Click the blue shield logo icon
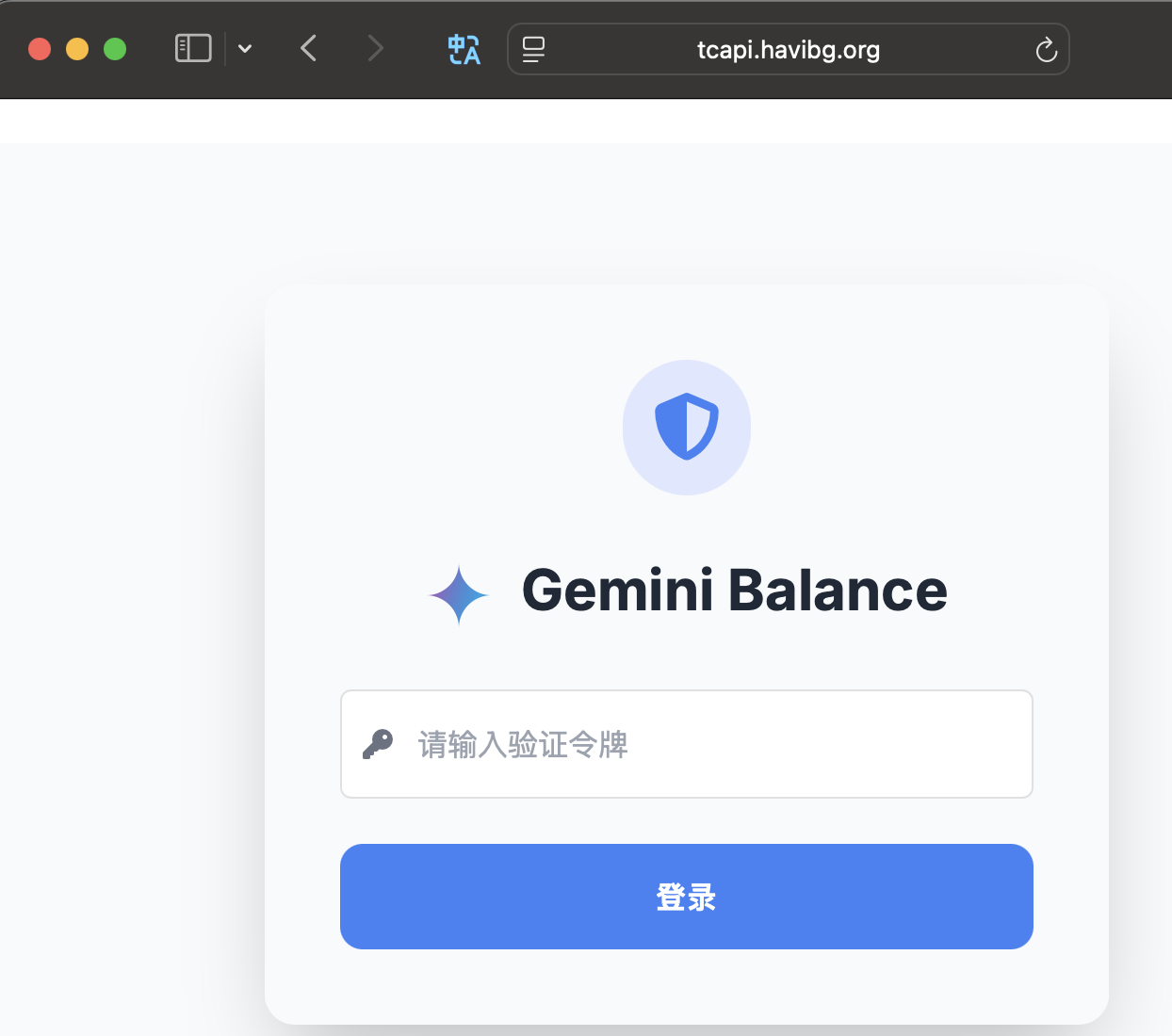The image size is (1172, 1036). coord(687,427)
